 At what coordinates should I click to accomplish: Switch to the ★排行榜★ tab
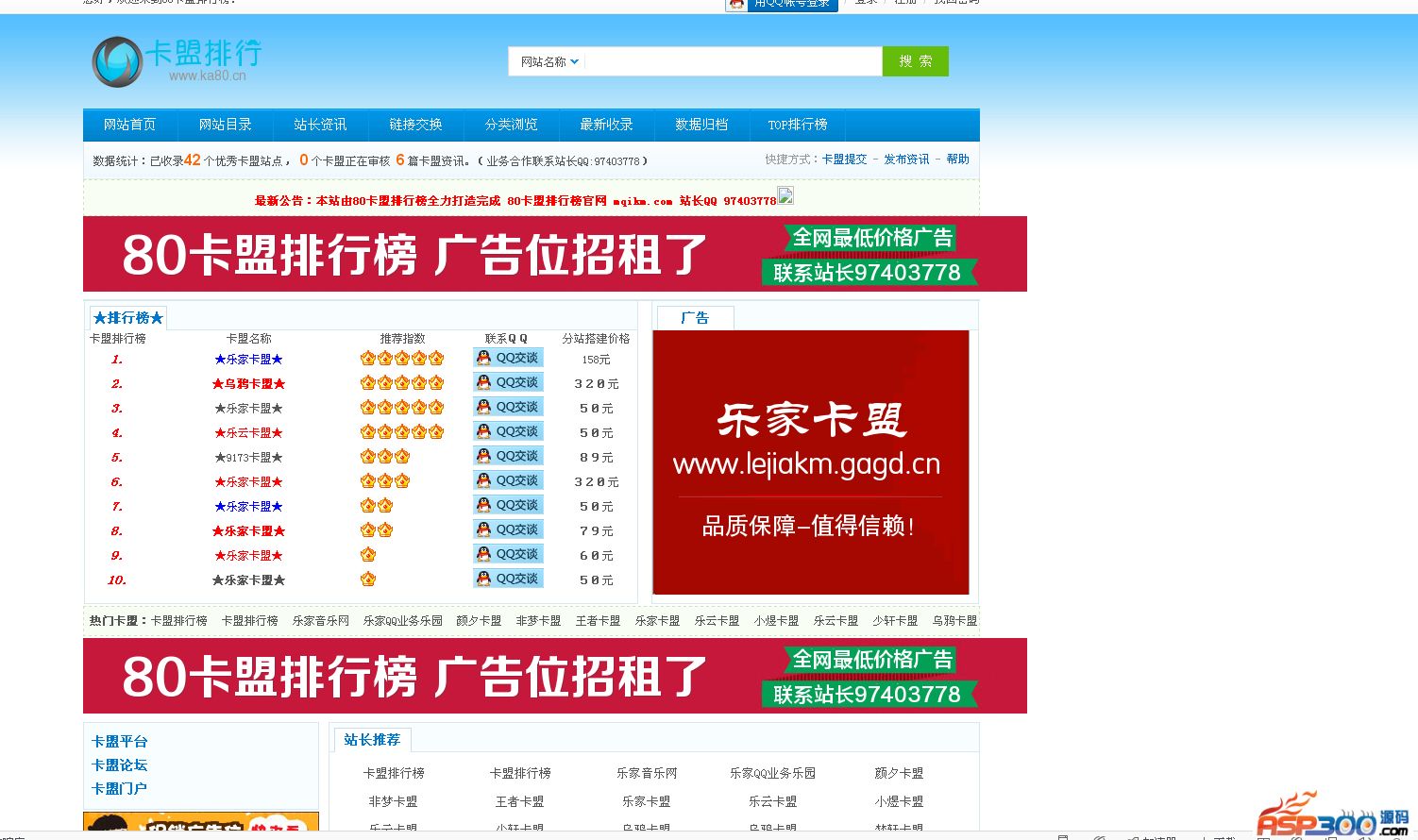point(128,318)
